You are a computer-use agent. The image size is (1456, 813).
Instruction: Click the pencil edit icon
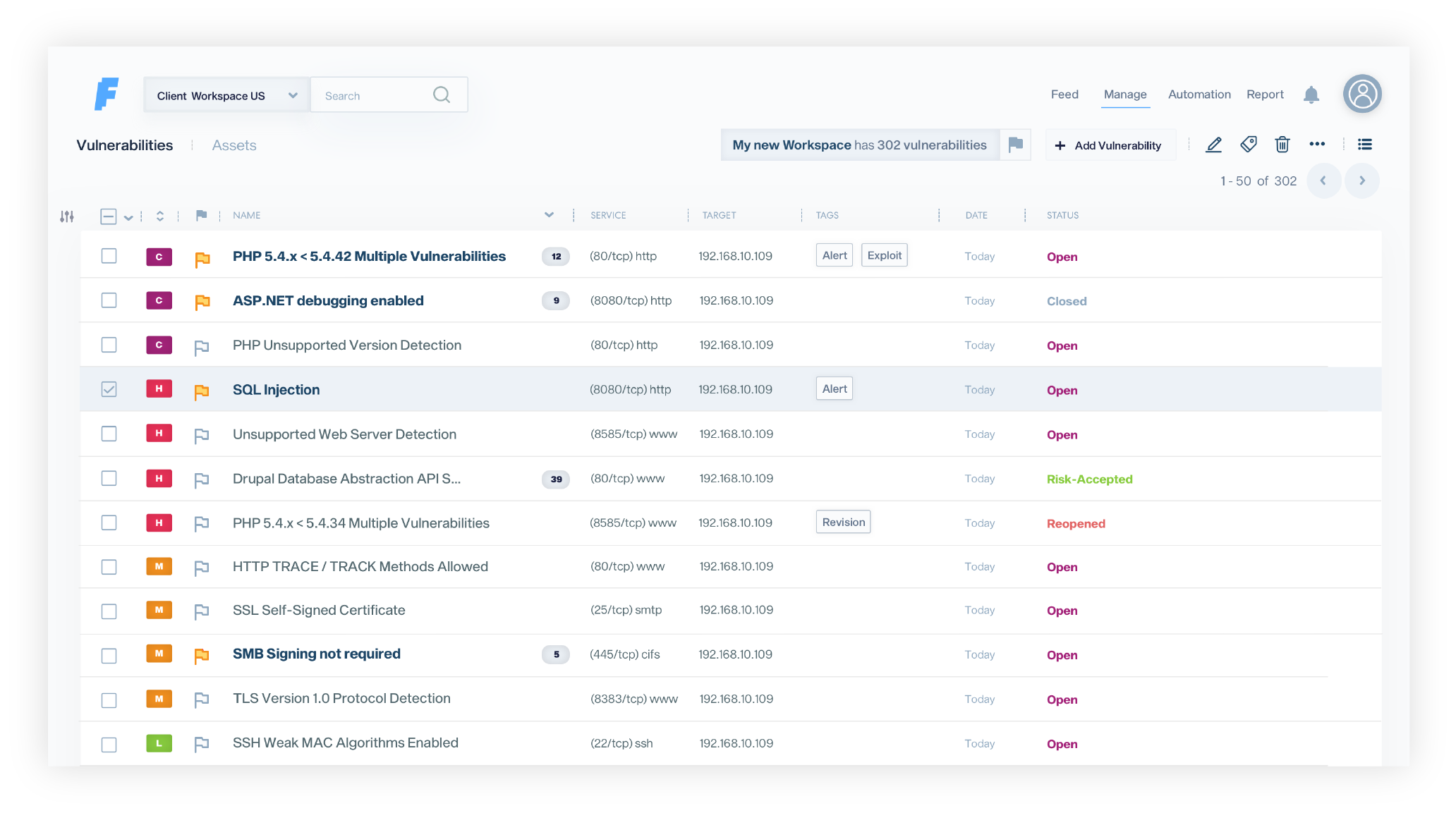coord(1213,145)
